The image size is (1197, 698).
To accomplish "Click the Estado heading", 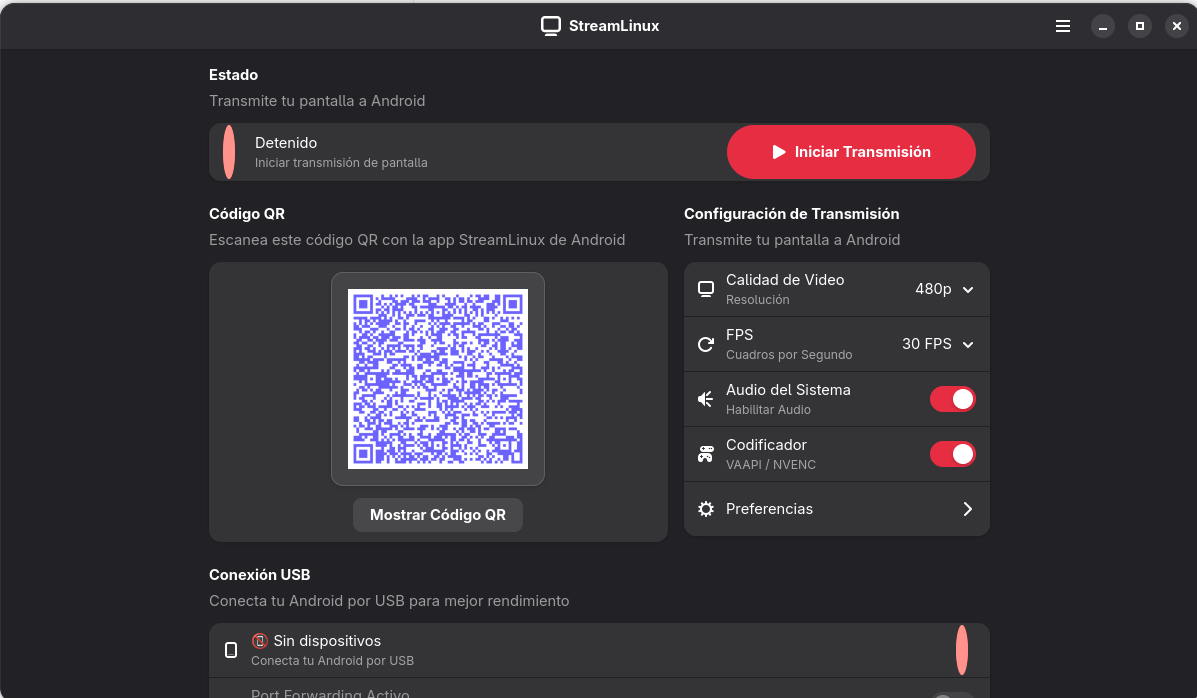I will click(x=234, y=75).
